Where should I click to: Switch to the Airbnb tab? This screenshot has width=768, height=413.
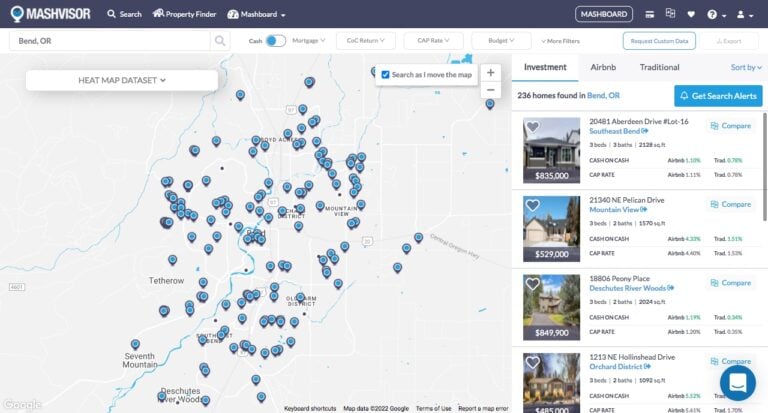[x=603, y=67]
